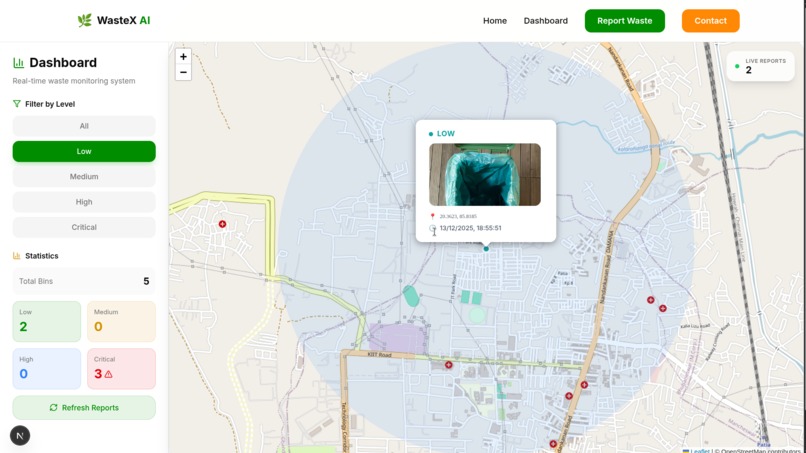Click the round N dev tools badge
Image resolution: width=806 pixels, height=453 pixels.
20,436
